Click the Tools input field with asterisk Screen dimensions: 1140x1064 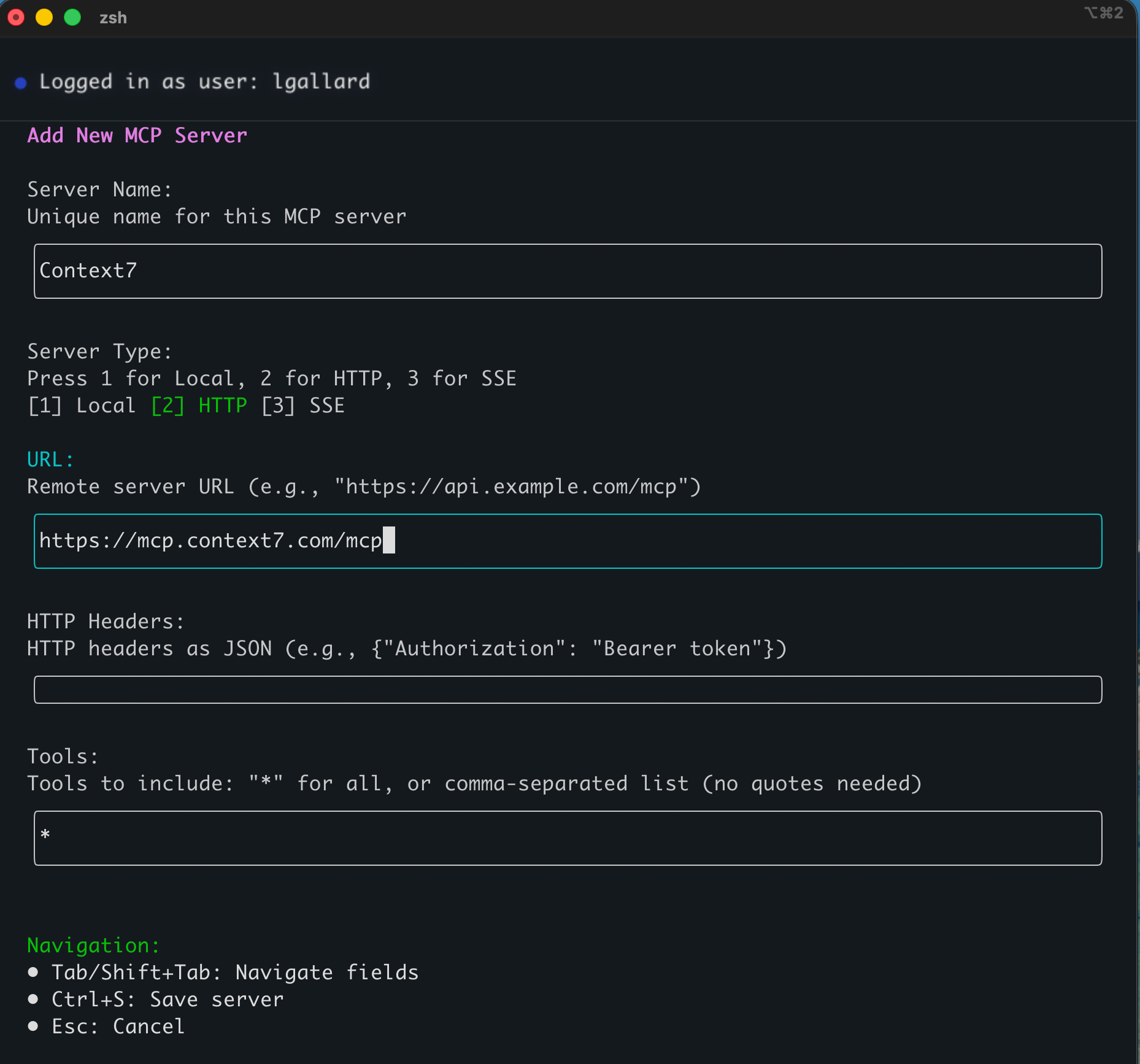568,838
